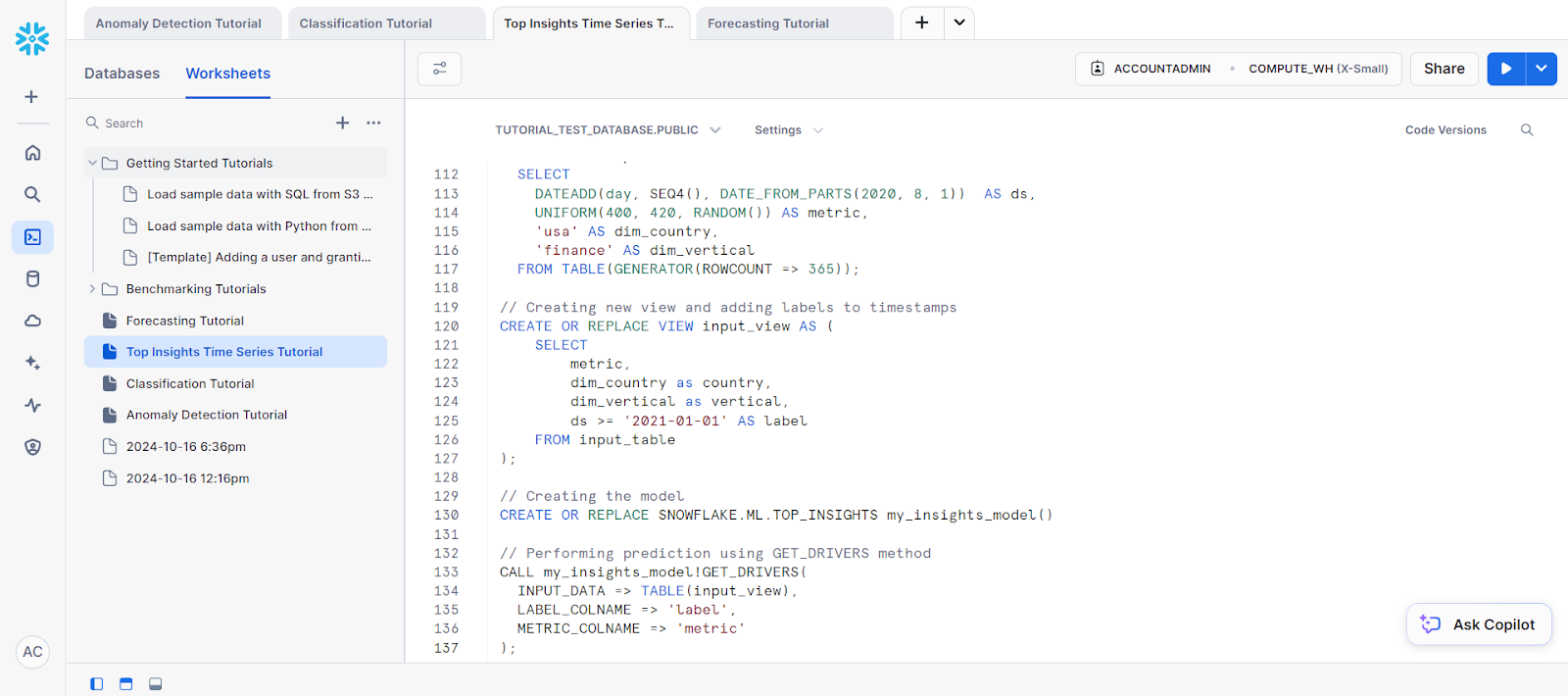Add a new worksheet tab with plus
The height and width of the screenshot is (696, 1568).
(922, 23)
